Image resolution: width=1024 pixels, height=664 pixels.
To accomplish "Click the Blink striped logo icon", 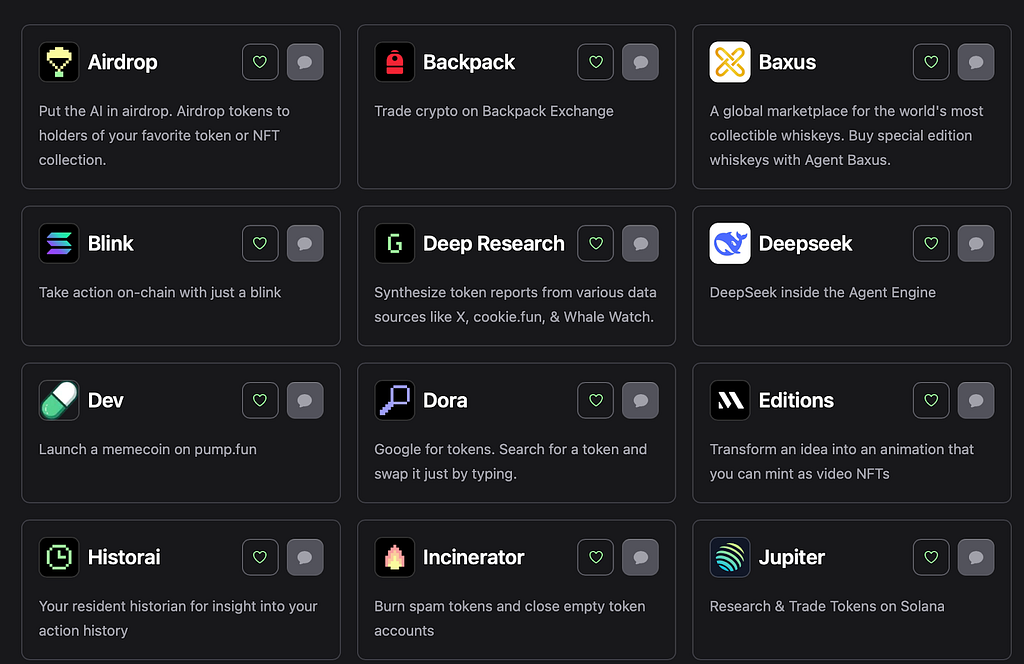I will [x=59, y=244].
